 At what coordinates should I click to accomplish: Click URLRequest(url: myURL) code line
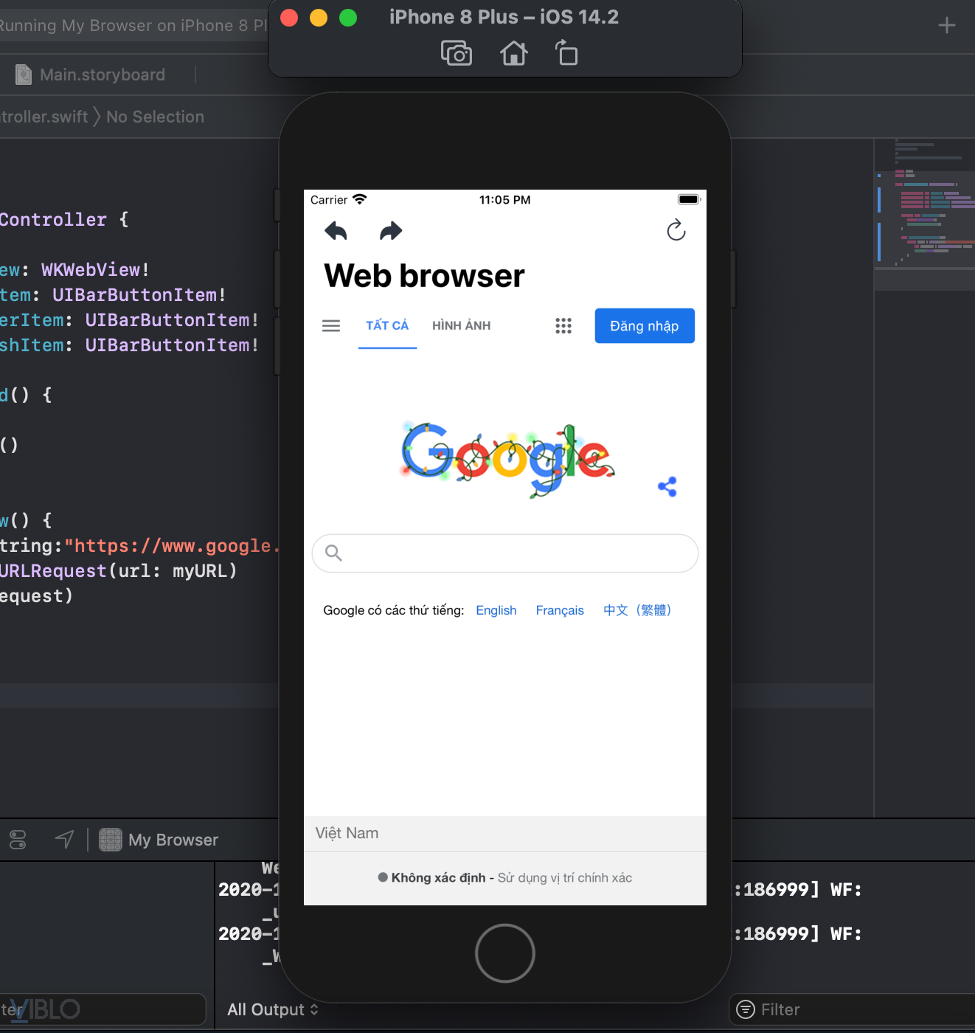point(118,571)
